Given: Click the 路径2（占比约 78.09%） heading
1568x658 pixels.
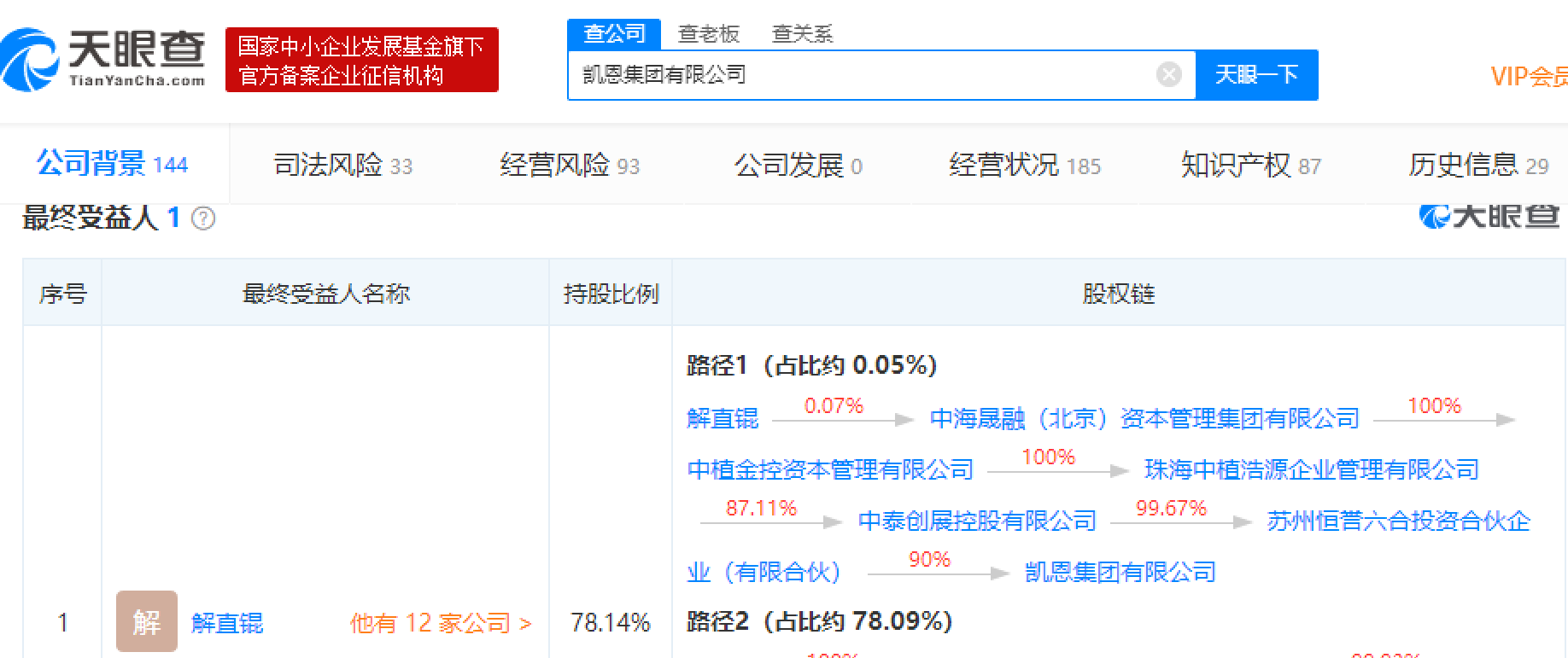Looking at the screenshot, I should pyautogui.click(x=820, y=621).
